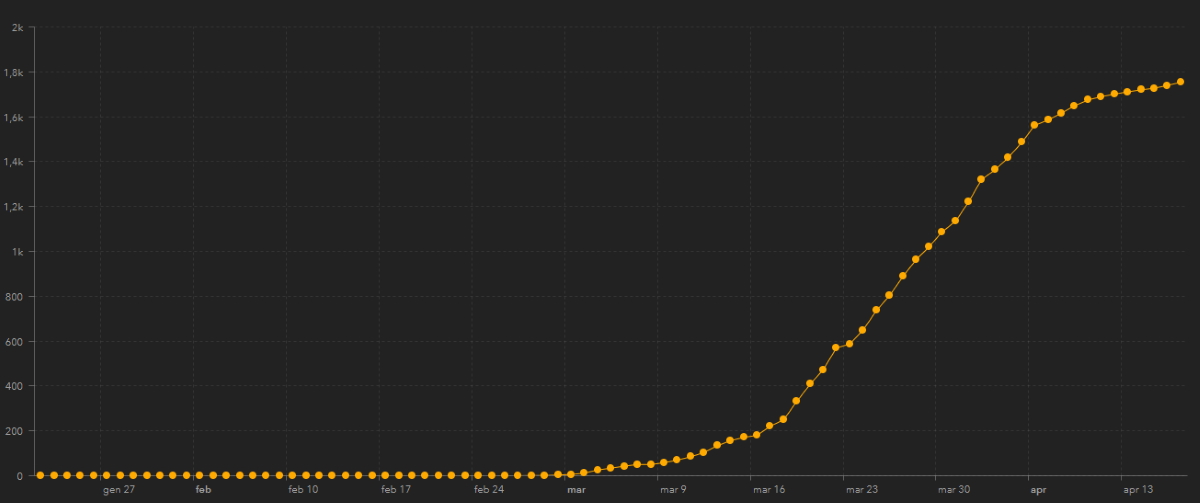The image size is (1200, 503).
Task: Select the 'mar 30' date label
Action: 954,490
